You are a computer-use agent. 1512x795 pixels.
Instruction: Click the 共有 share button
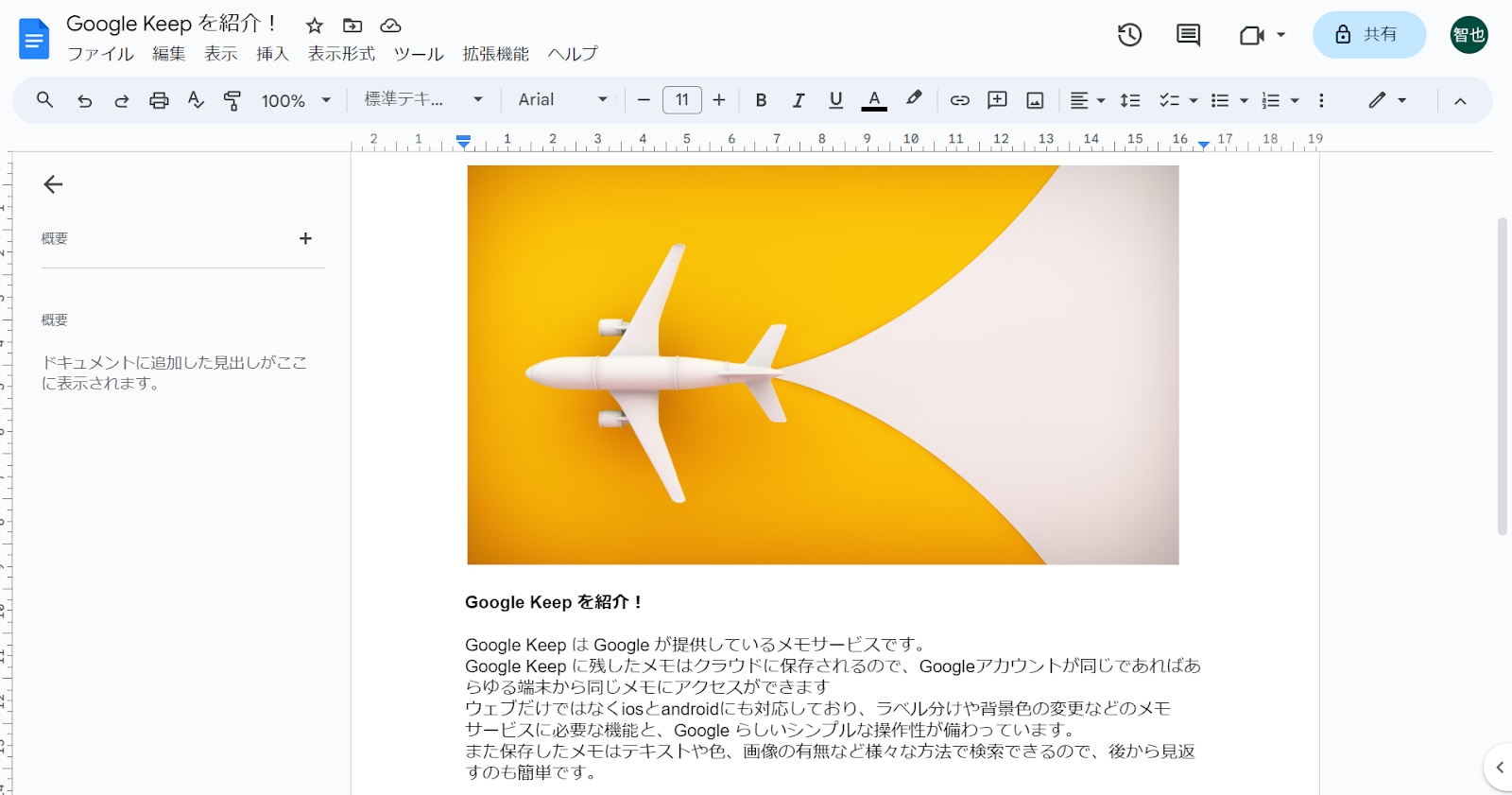pyautogui.click(x=1369, y=35)
